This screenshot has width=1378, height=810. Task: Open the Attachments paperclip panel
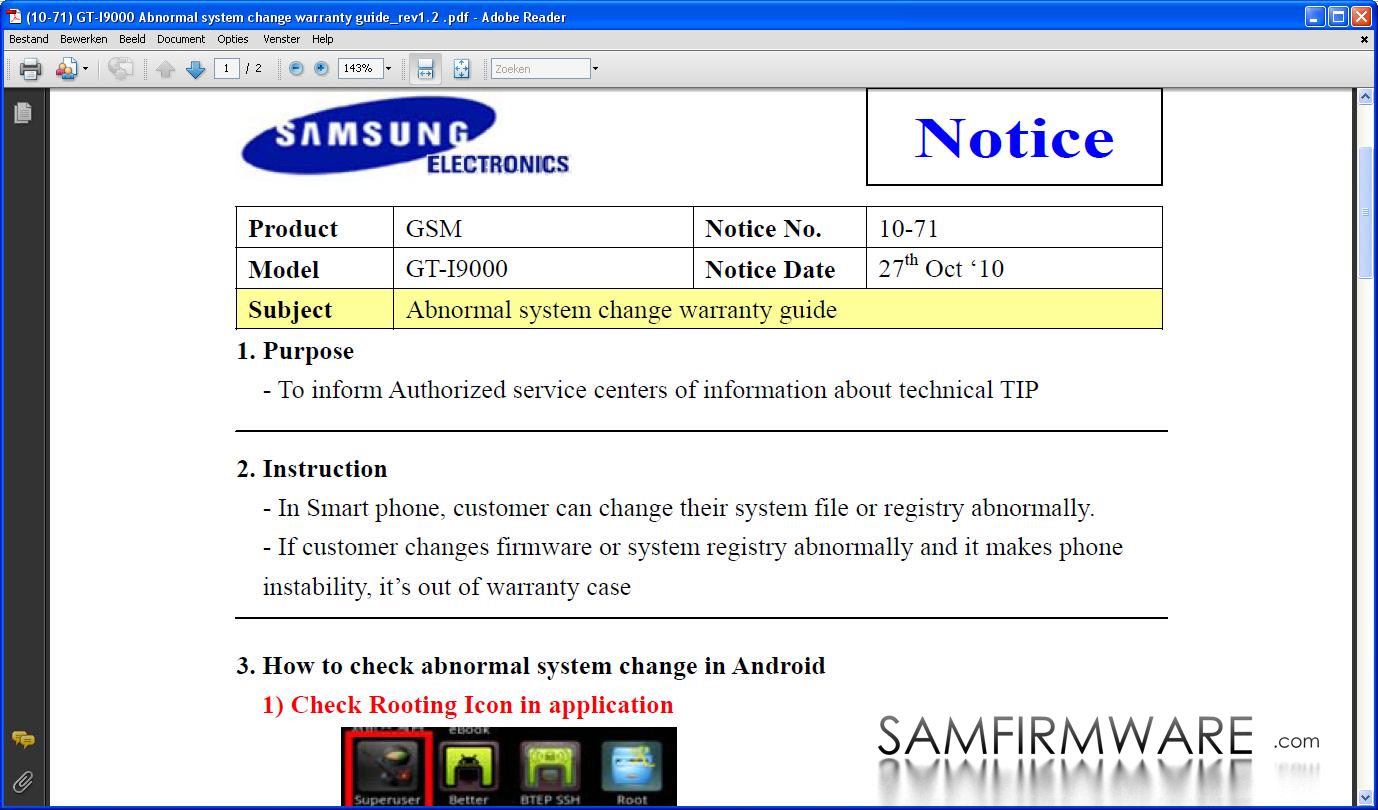[x=23, y=781]
